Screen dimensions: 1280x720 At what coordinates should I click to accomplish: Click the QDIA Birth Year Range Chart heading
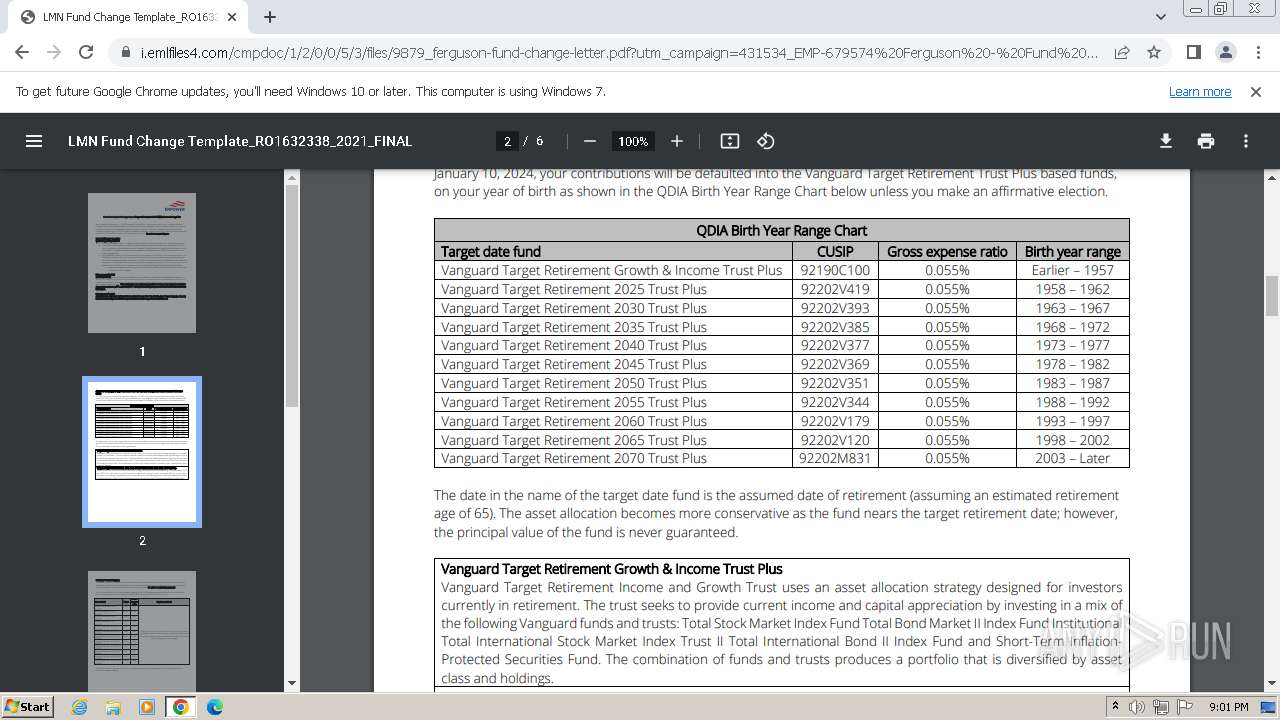coord(782,230)
